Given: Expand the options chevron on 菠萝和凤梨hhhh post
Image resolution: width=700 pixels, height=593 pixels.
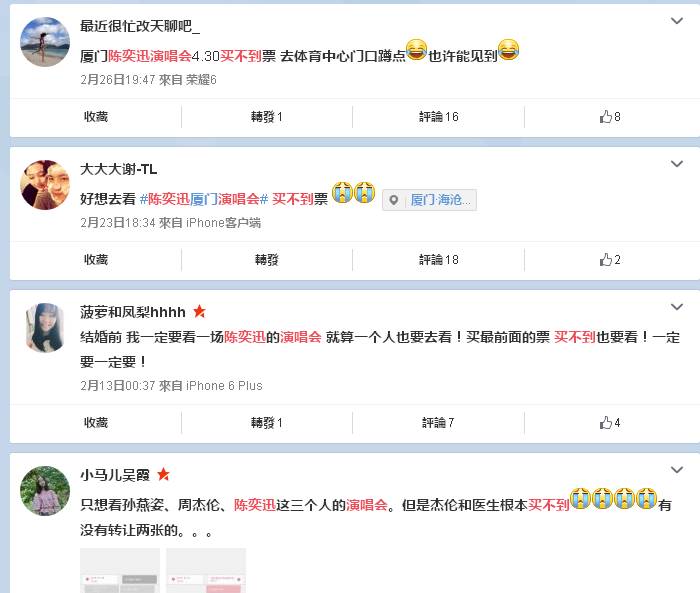Looking at the screenshot, I should coord(677,307).
